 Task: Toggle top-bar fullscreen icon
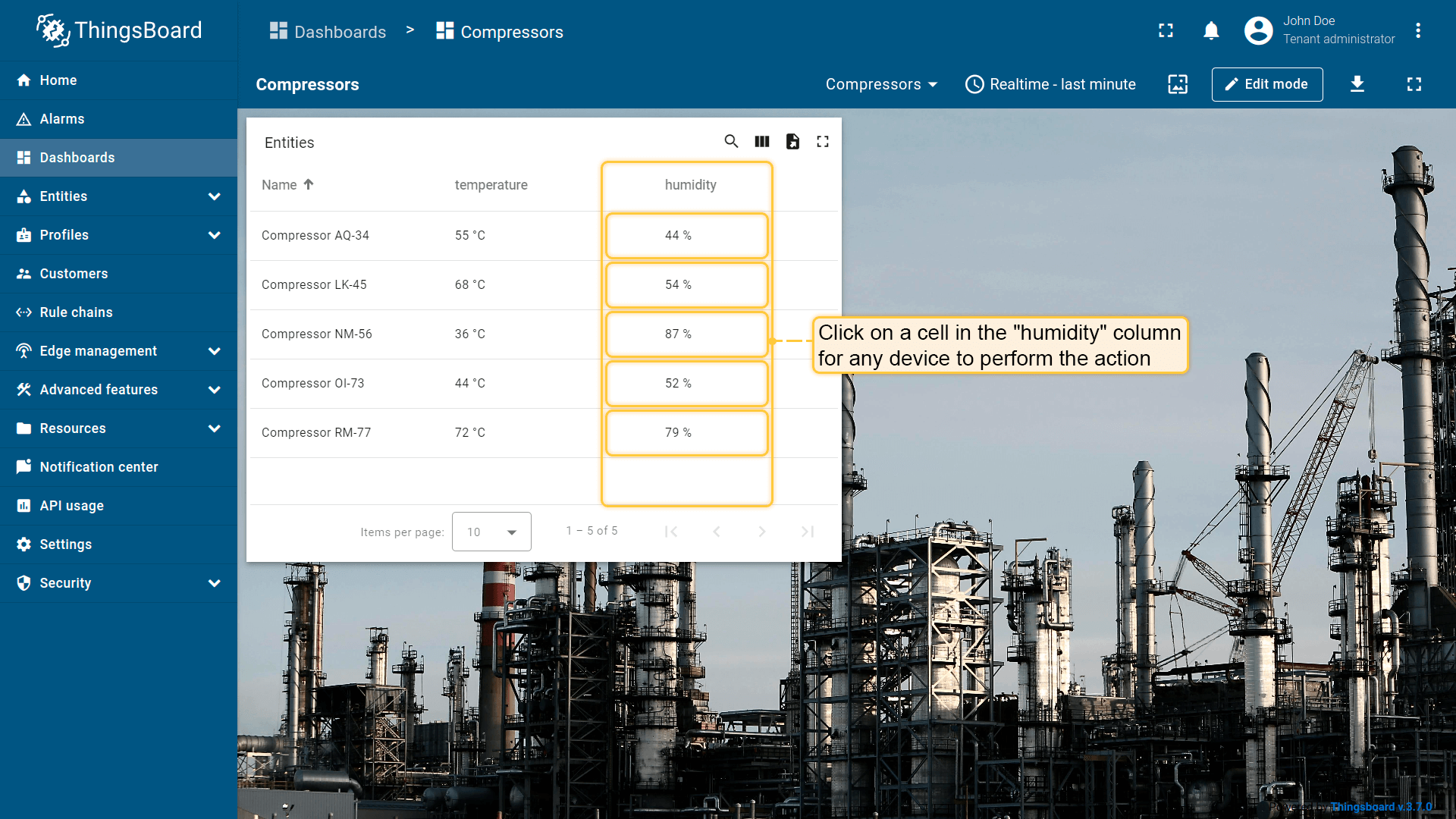click(1166, 31)
